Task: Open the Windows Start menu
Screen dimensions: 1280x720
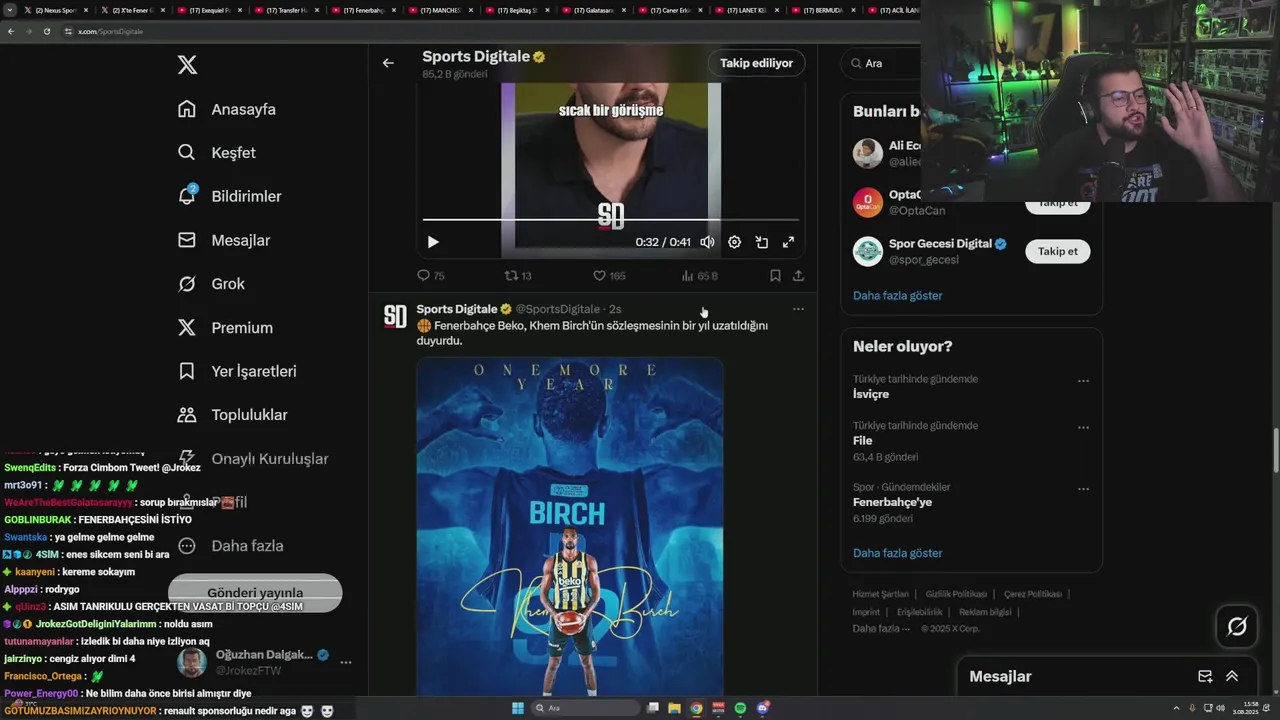Action: [518, 708]
